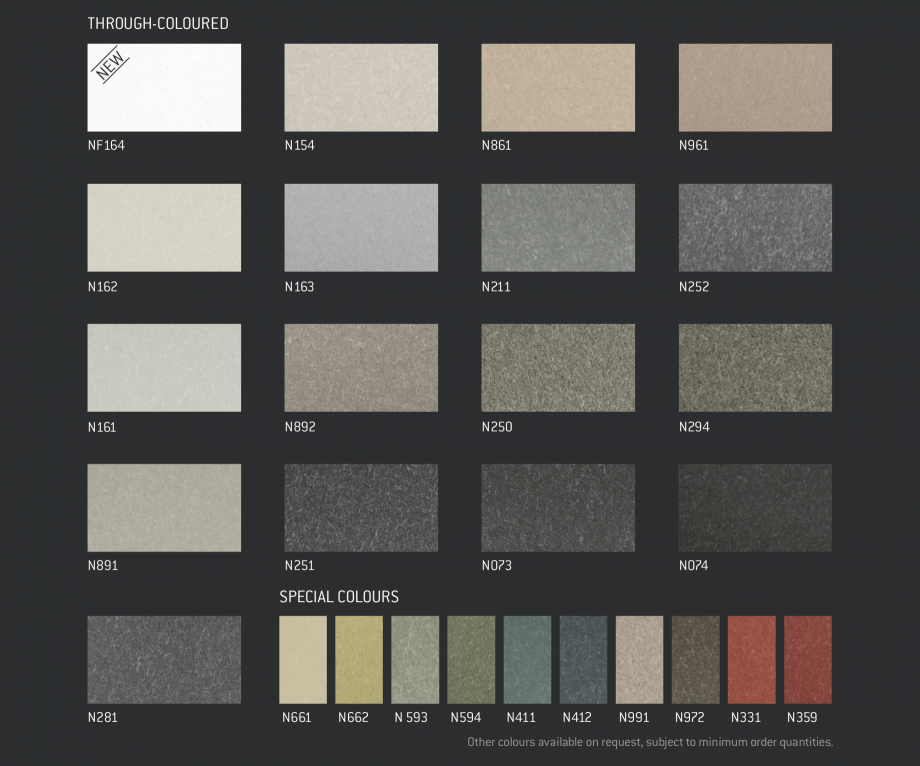Choose the N211 grey-green swatch
Screen dimensions: 920x766
point(558,228)
